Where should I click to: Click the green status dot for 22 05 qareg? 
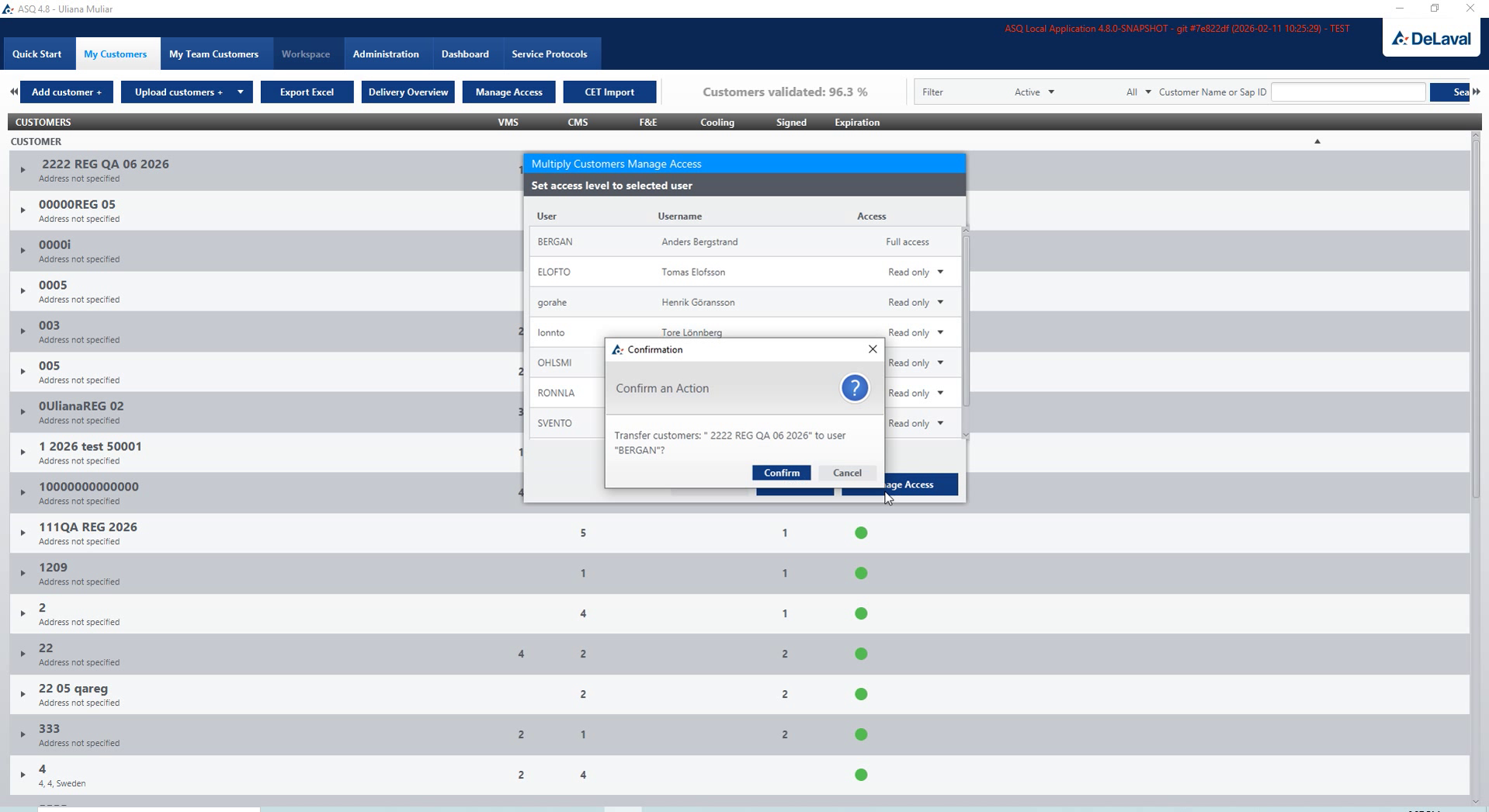point(861,694)
